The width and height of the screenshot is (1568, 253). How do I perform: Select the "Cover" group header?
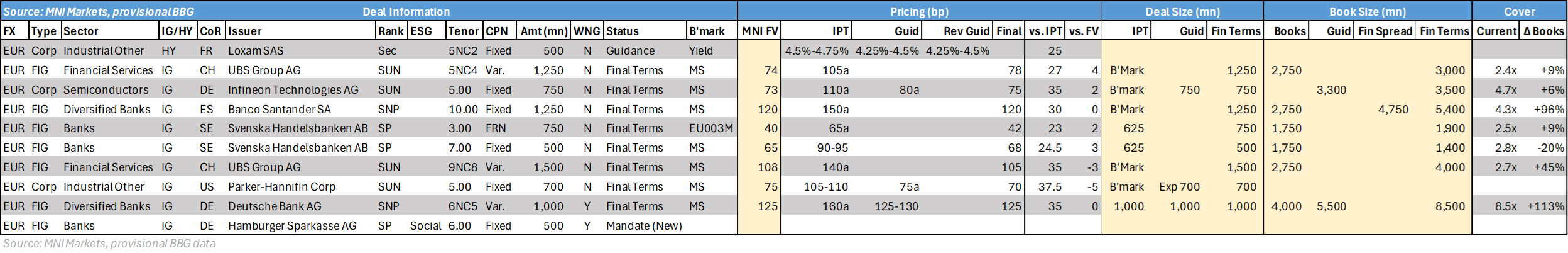point(1519,11)
